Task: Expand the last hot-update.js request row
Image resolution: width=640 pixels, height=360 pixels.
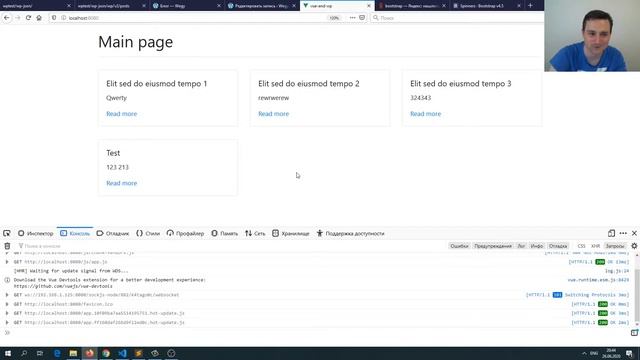Action: 7,322
